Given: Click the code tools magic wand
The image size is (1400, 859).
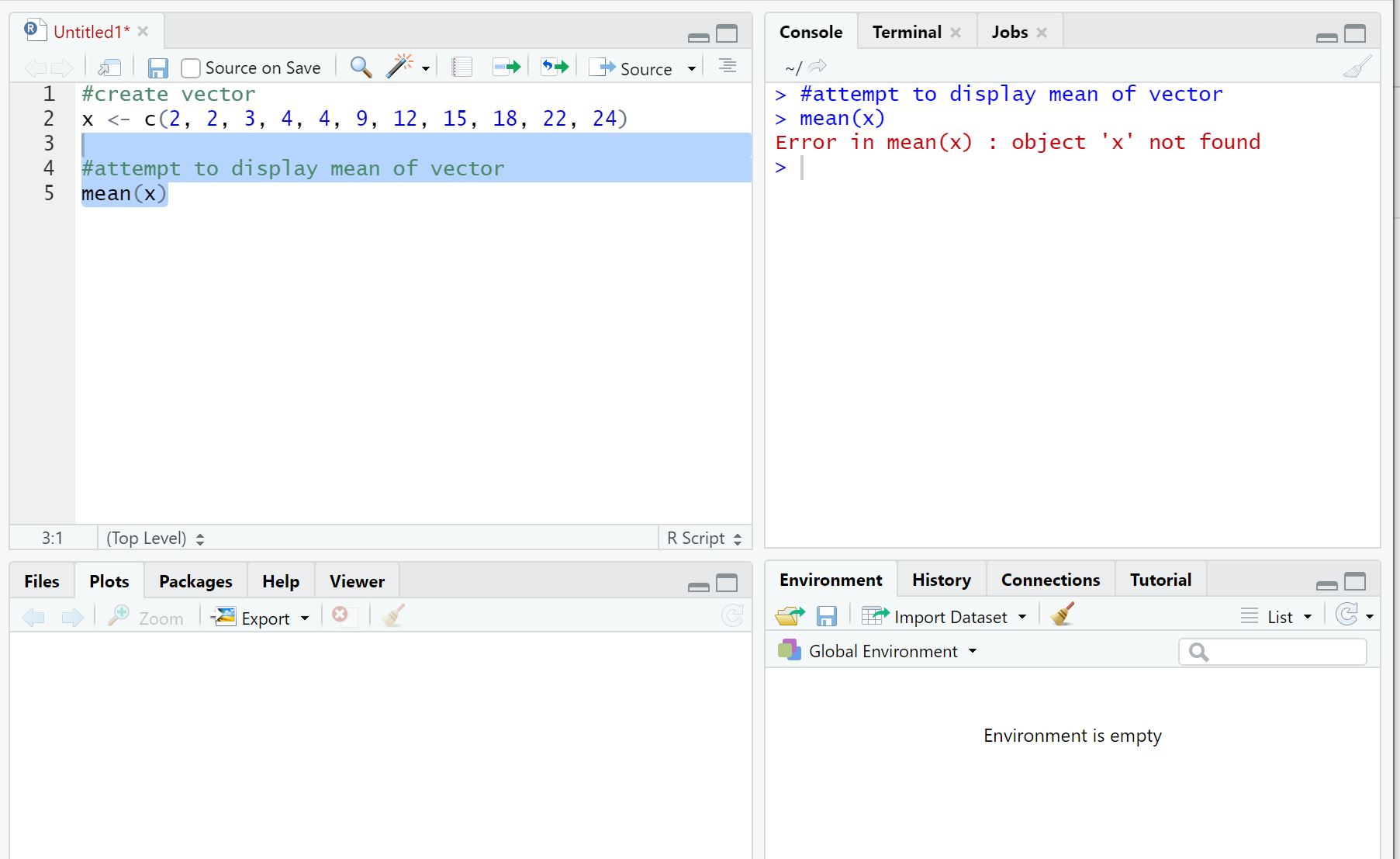Looking at the screenshot, I should coord(399,67).
